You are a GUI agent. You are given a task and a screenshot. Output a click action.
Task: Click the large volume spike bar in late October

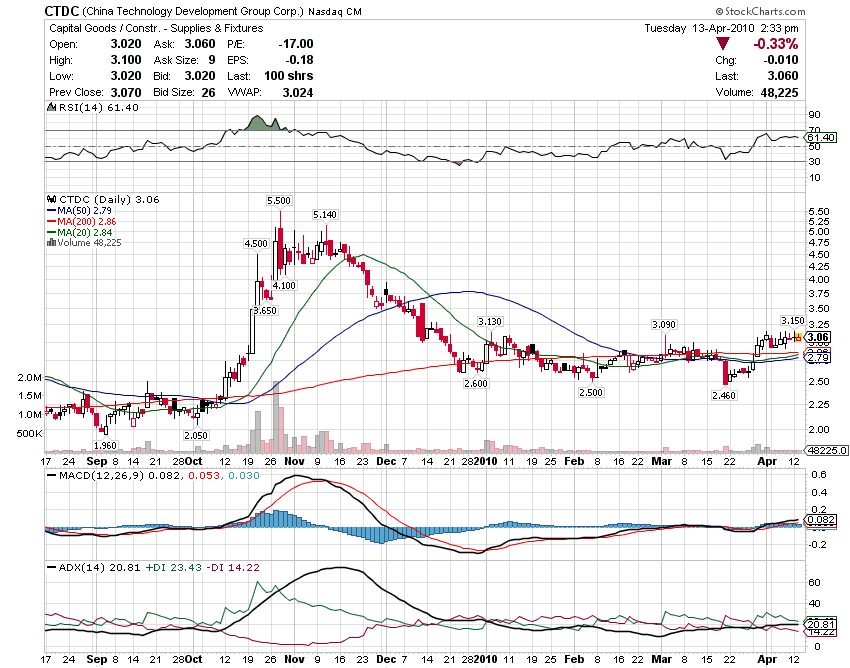tap(275, 418)
